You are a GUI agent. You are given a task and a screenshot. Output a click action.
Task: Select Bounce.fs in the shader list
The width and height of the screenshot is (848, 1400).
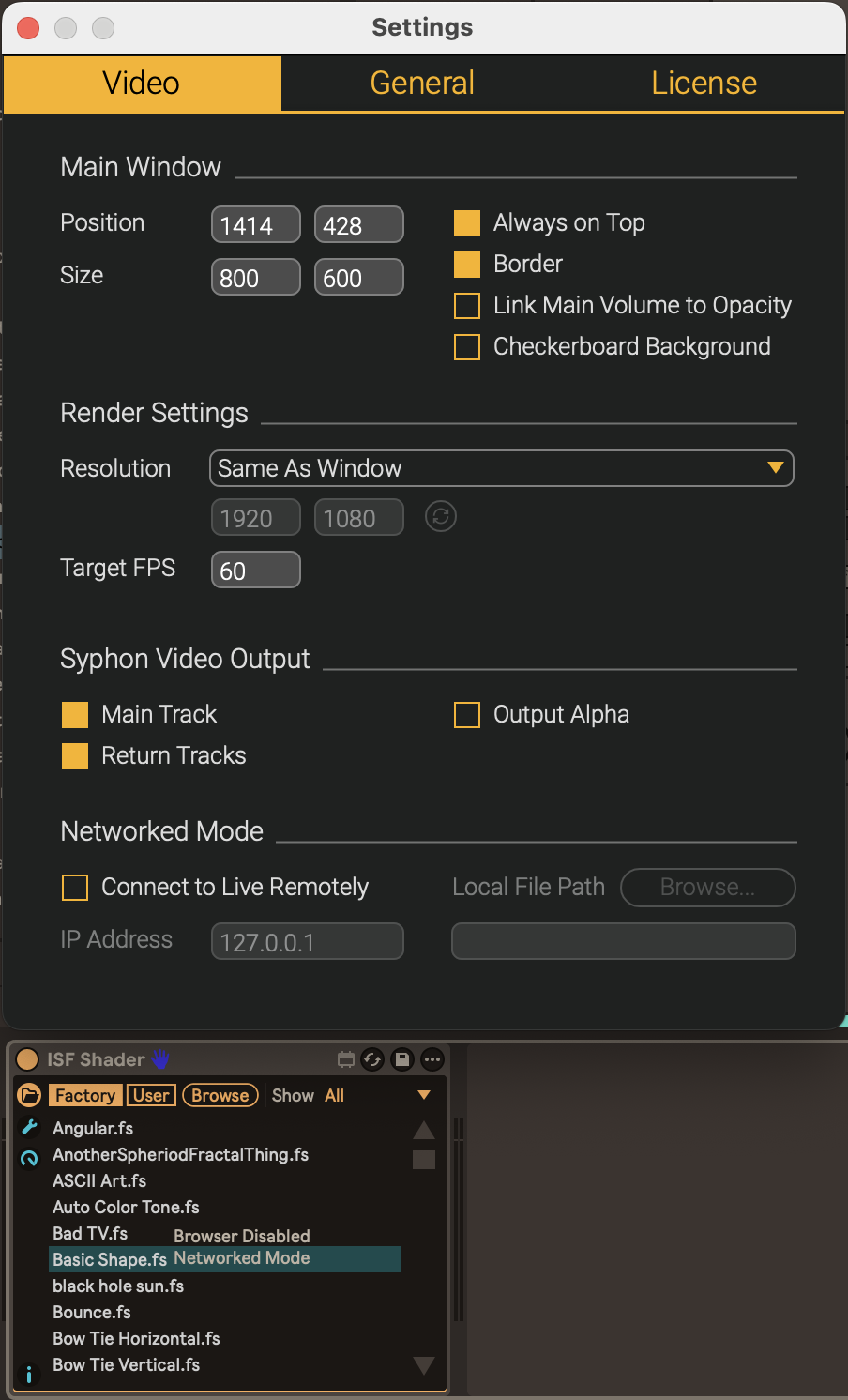tap(92, 1312)
